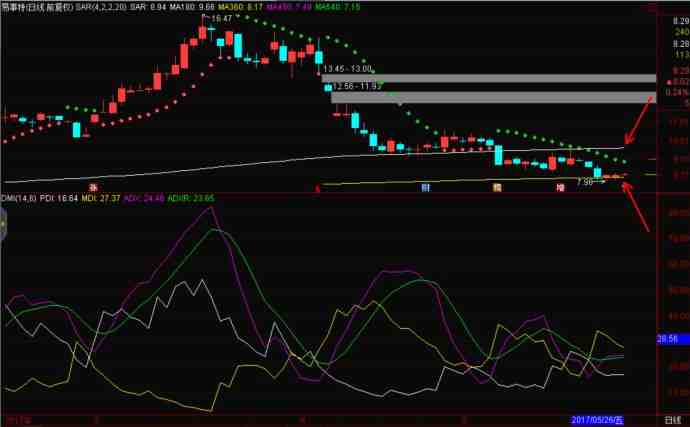Click the 16.47 high price annotation

pos(221,18)
